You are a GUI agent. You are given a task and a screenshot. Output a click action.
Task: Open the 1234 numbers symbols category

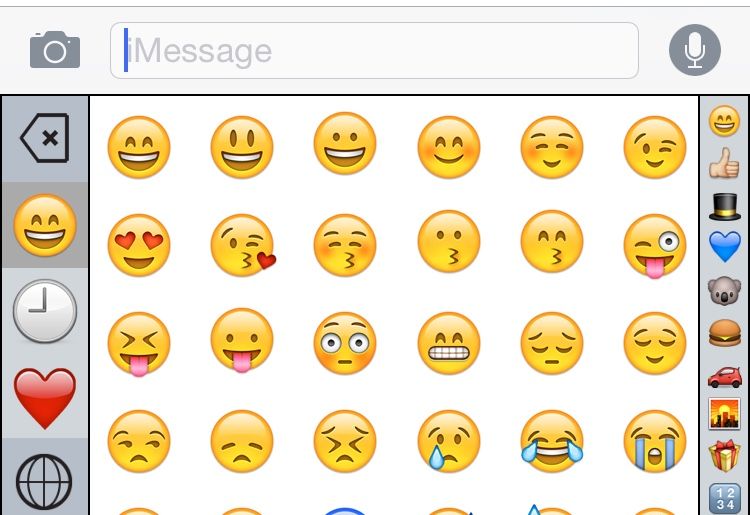click(x=724, y=498)
